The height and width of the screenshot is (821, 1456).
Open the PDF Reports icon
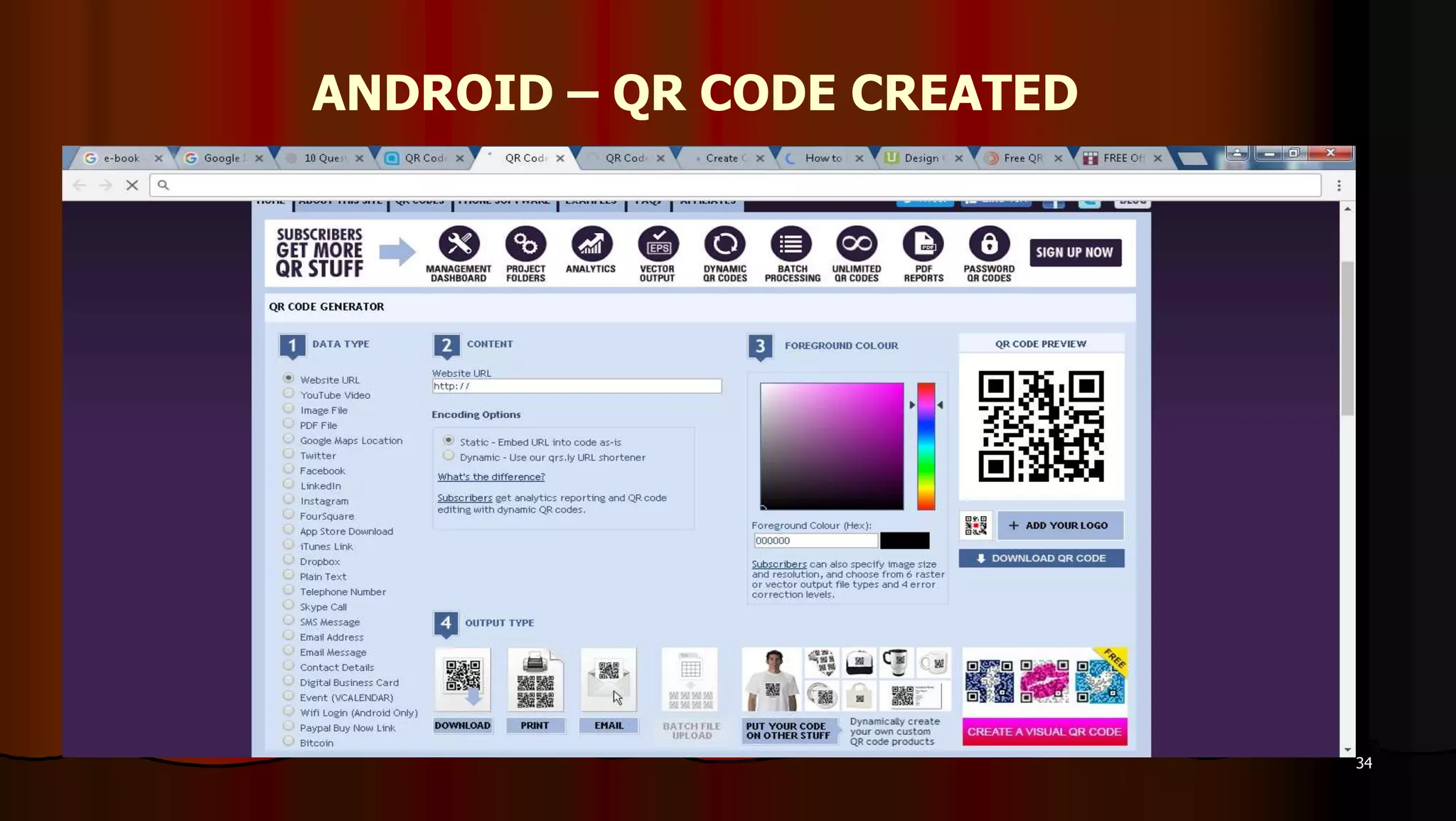(x=924, y=244)
